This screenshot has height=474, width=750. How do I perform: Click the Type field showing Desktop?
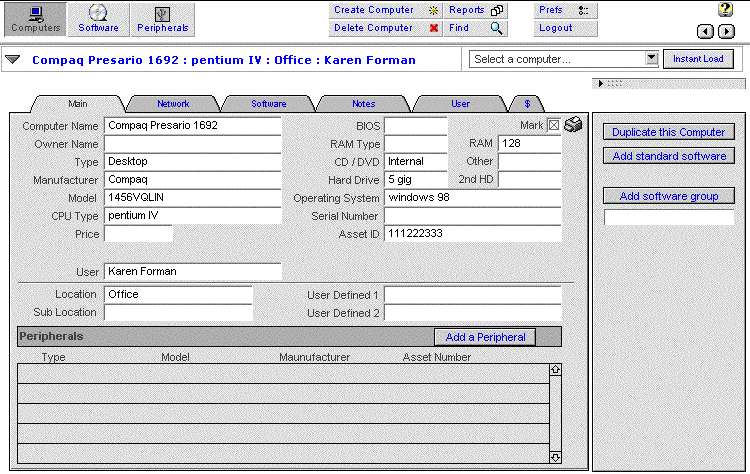(193, 162)
